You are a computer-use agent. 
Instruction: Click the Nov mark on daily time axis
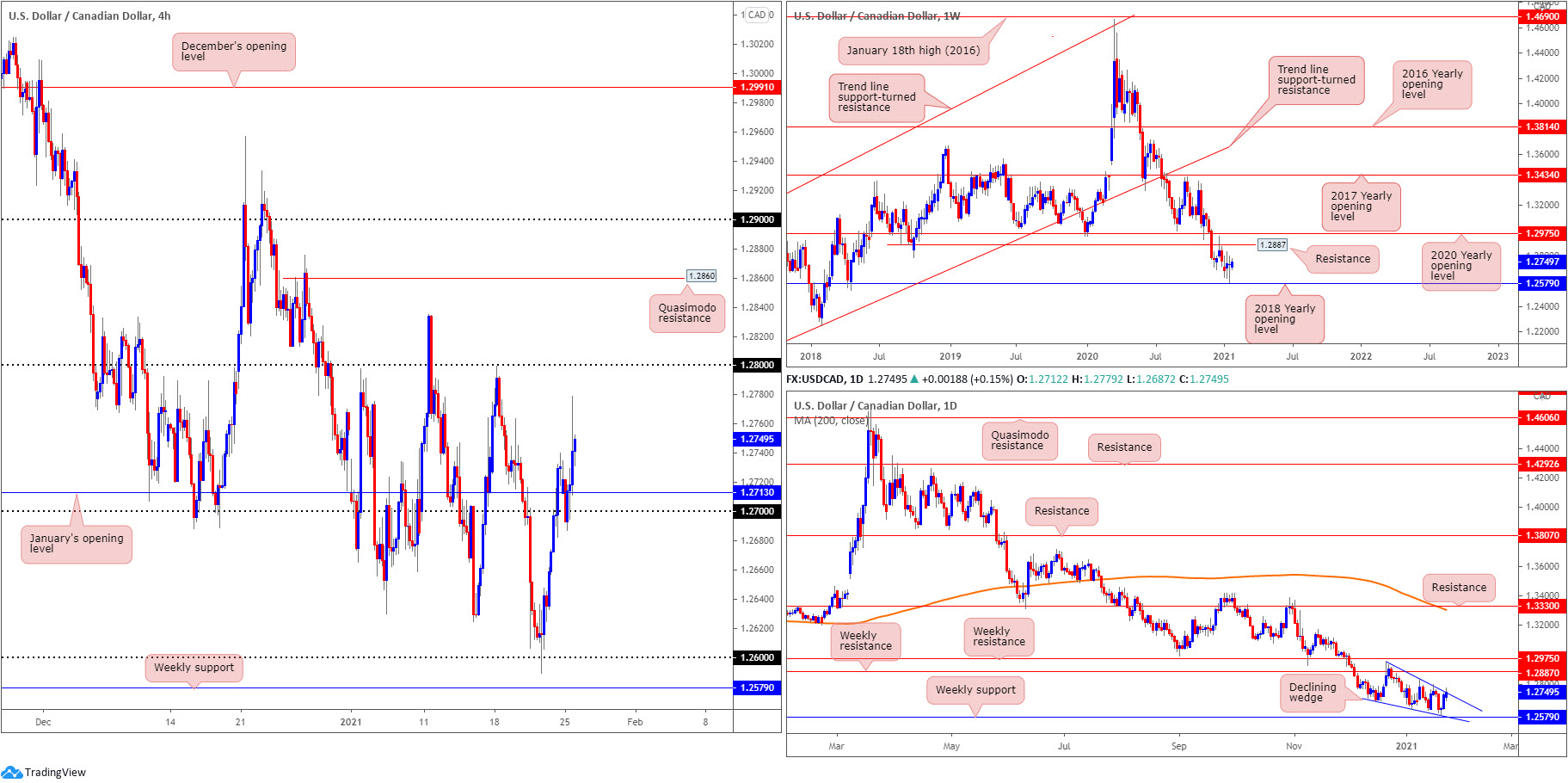point(1294,746)
